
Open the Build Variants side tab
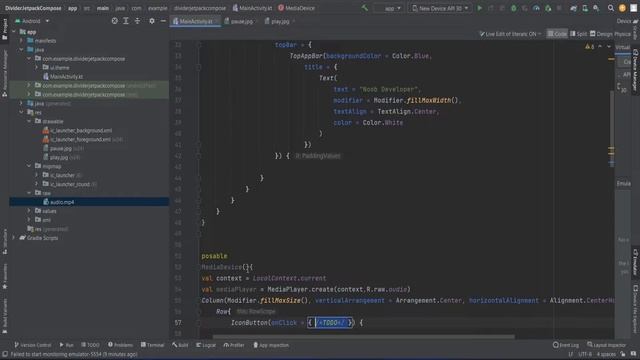click(4, 316)
